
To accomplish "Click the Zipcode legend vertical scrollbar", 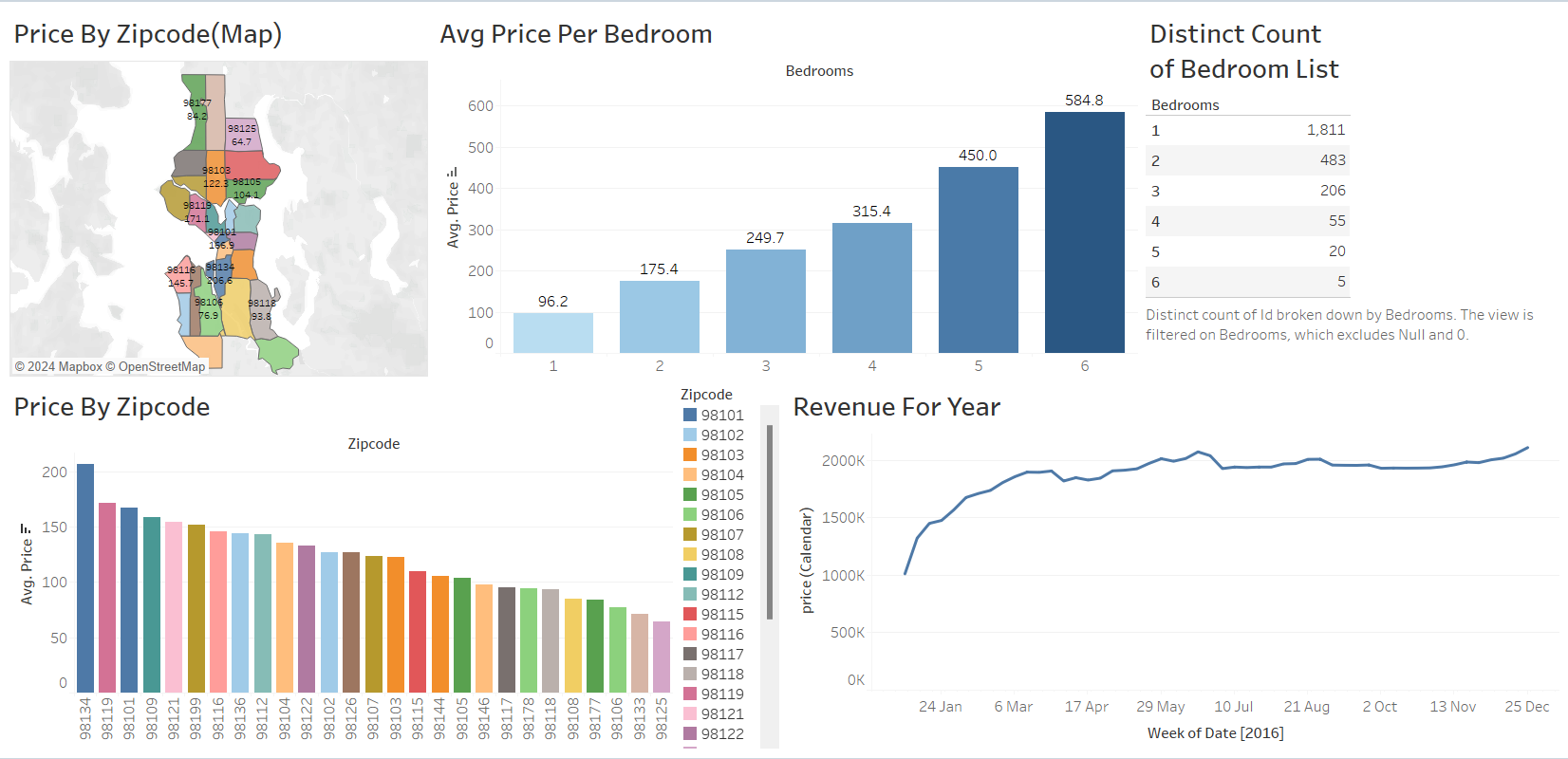I will tap(770, 522).
